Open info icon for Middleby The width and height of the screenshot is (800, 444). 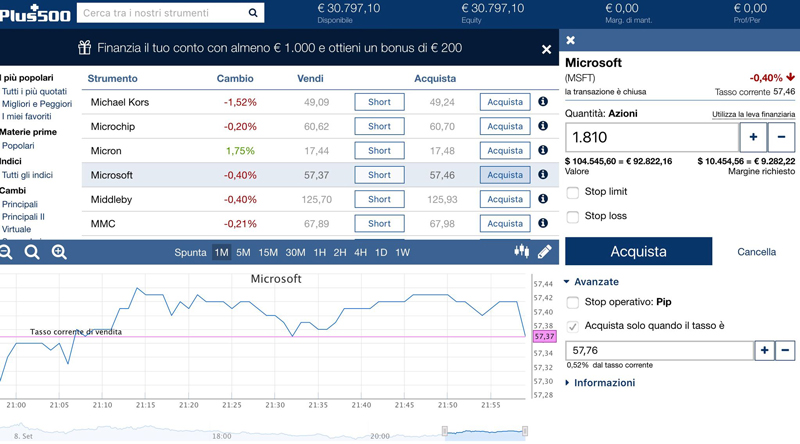(543, 199)
